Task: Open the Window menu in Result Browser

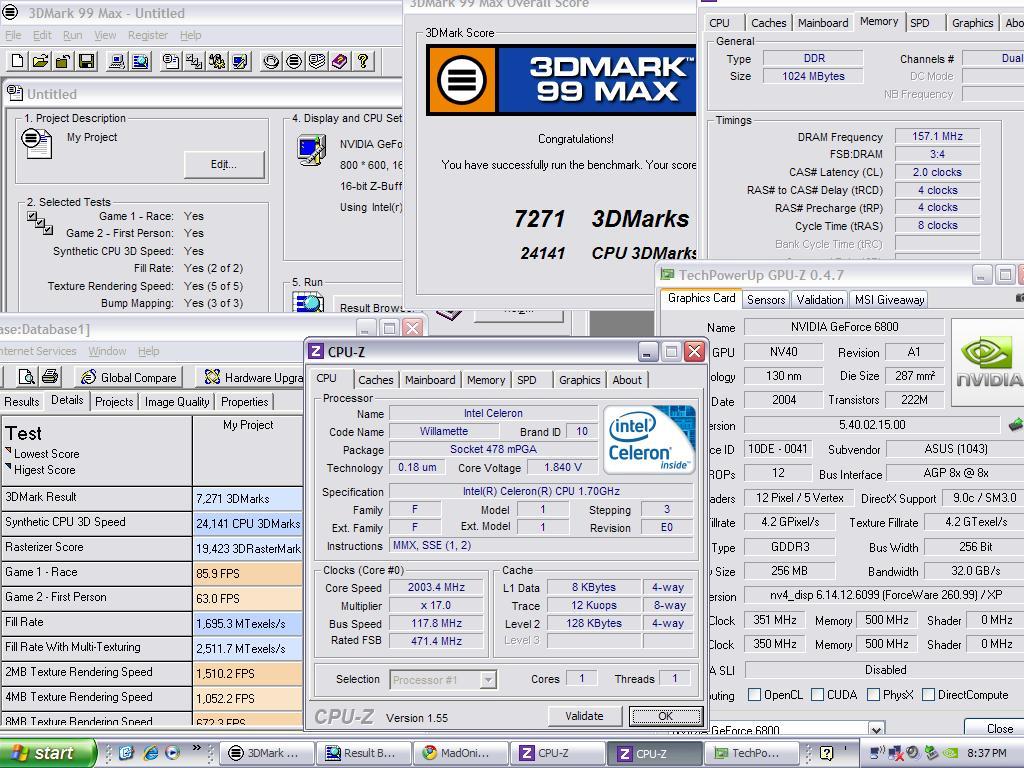Action: tap(107, 351)
